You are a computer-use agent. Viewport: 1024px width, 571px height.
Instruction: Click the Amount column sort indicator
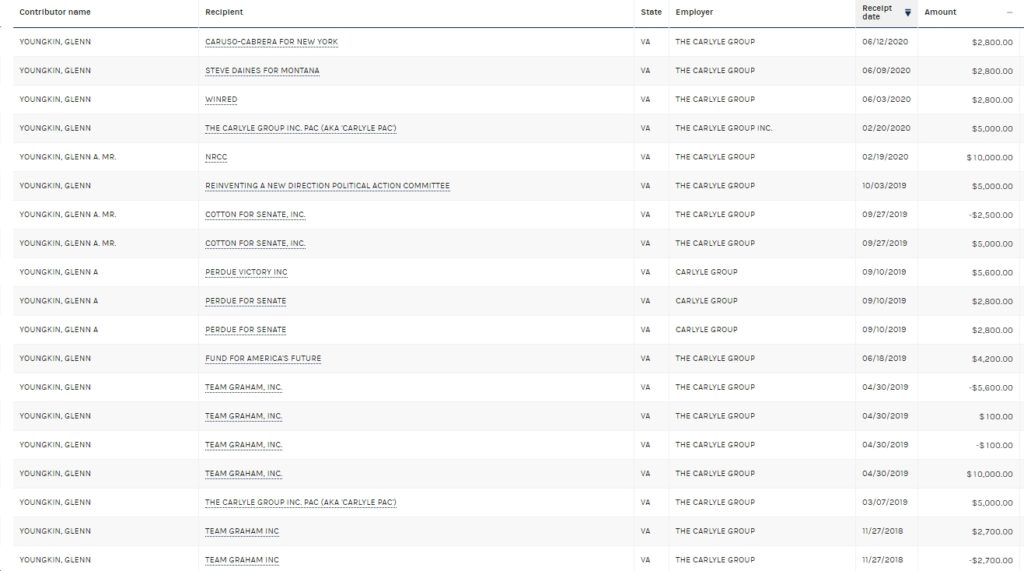[x=1010, y=12]
